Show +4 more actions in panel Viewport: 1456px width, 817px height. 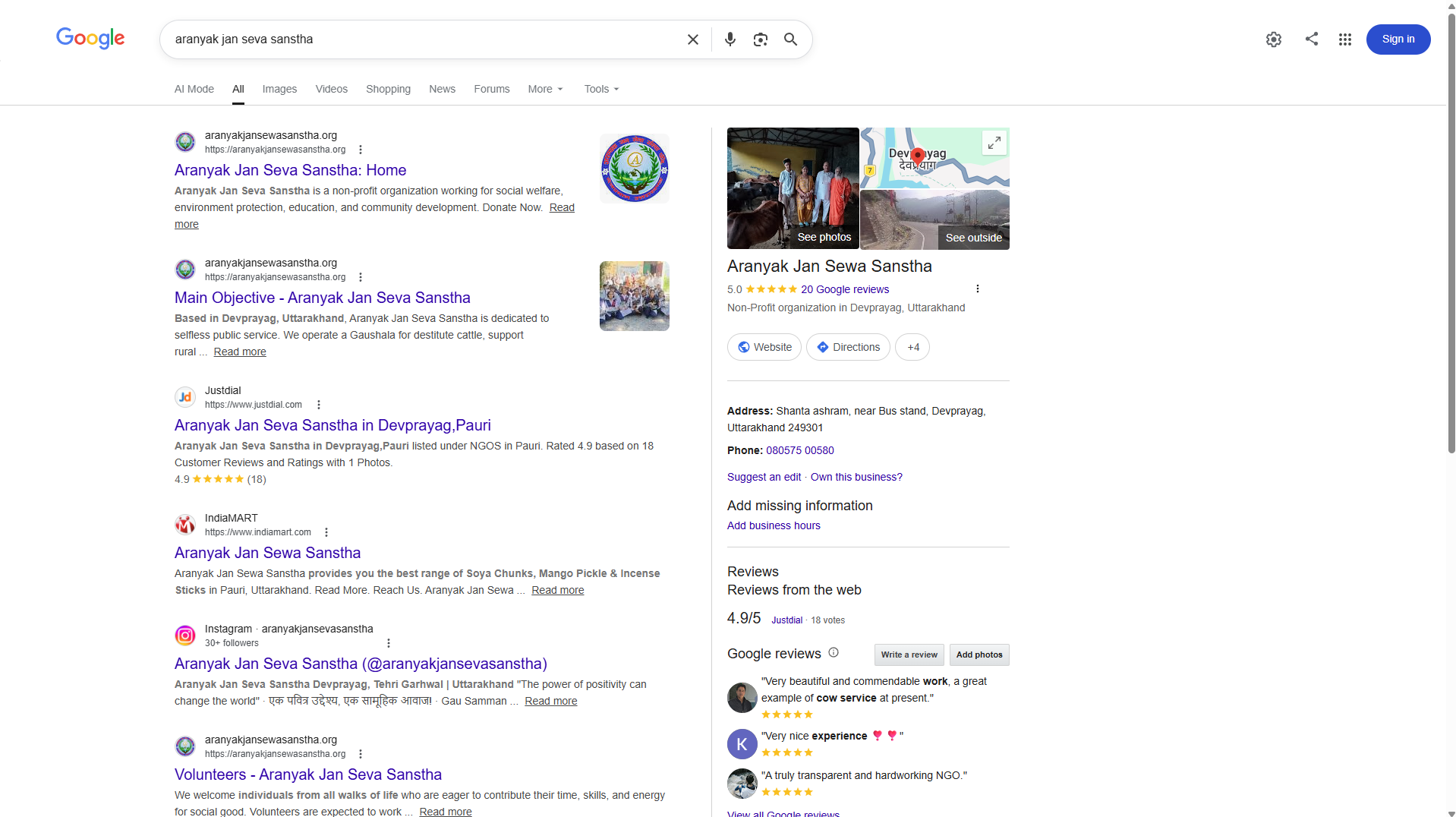pyautogui.click(x=912, y=347)
